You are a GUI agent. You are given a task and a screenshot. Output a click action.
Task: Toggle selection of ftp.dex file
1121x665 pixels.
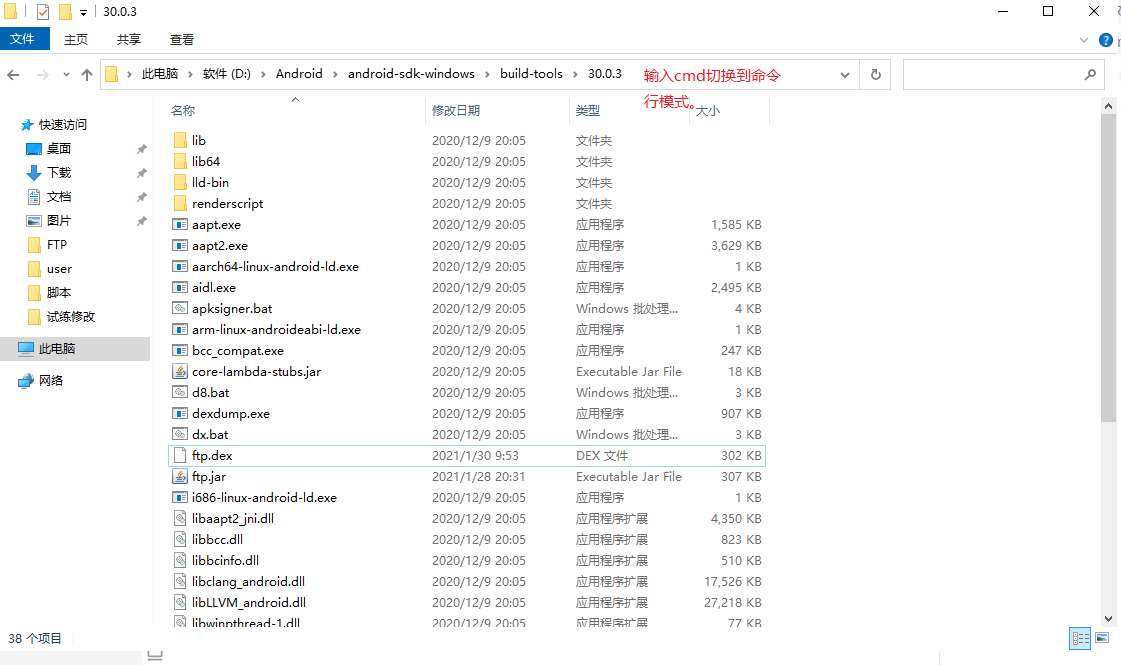point(211,455)
